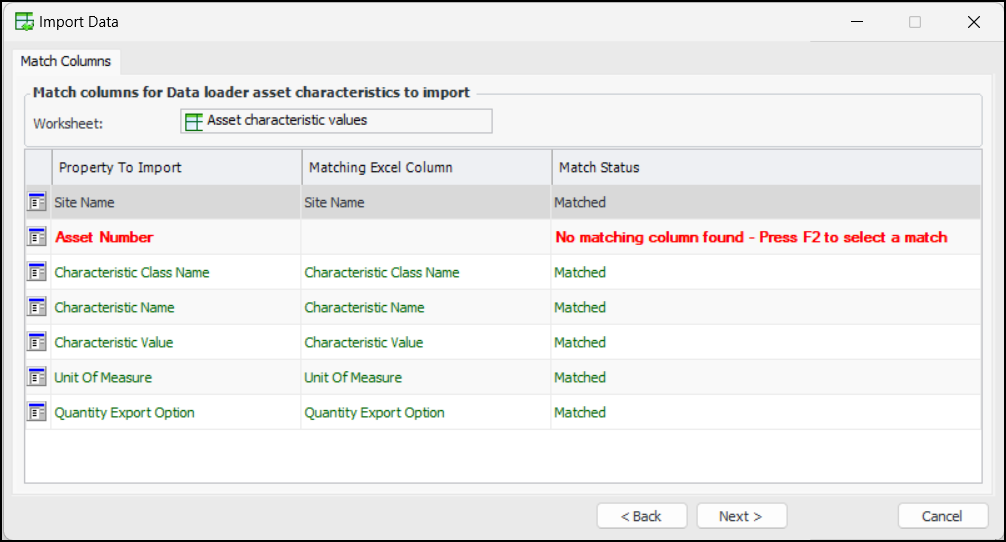Select the red No matching column found message

(751, 237)
